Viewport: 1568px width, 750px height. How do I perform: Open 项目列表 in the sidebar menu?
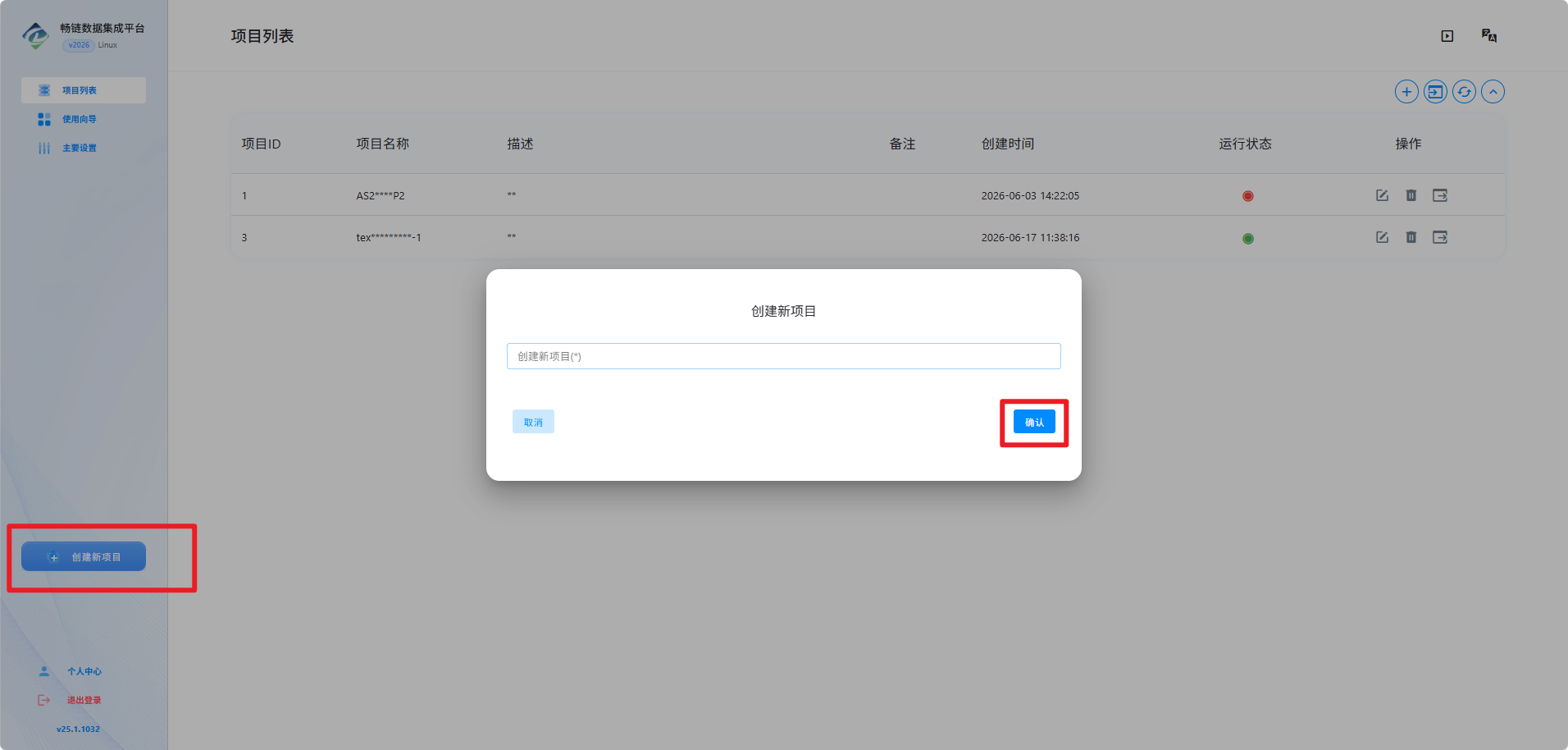click(84, 90)
